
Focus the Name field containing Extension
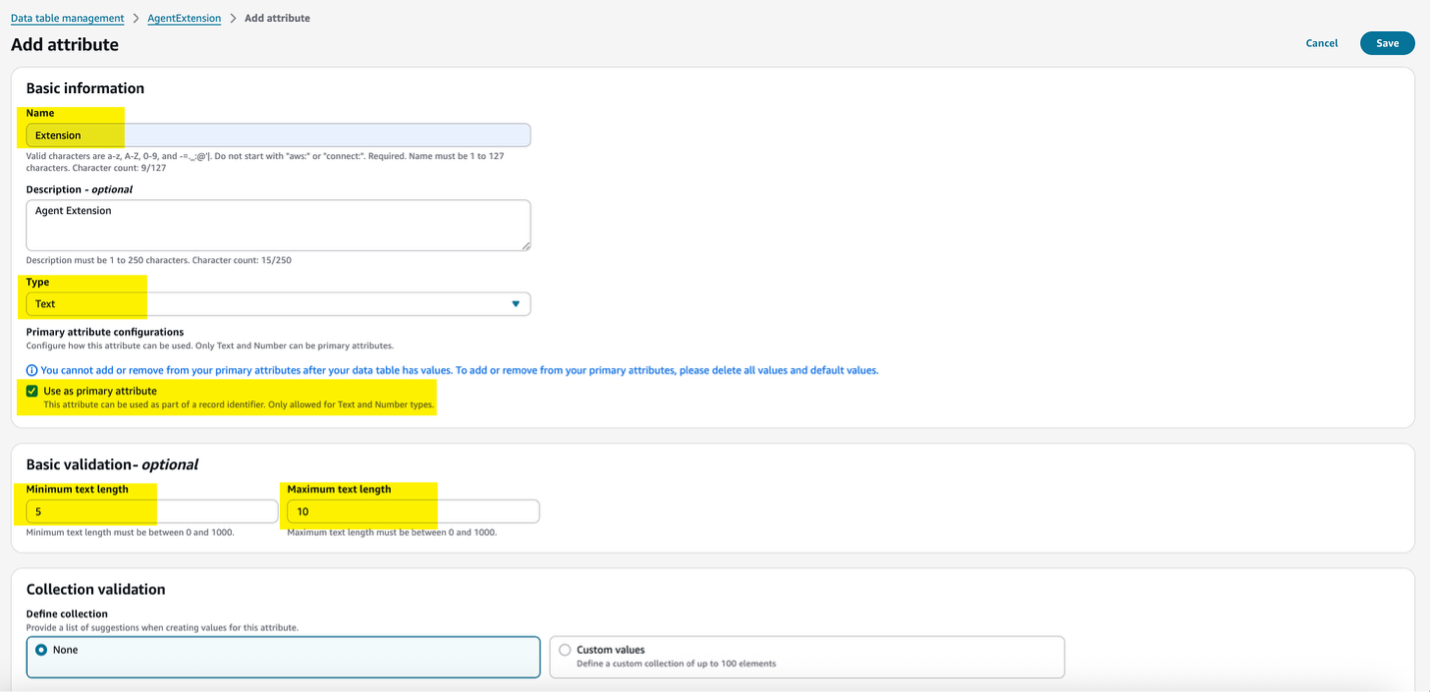(x=278, y=135)
